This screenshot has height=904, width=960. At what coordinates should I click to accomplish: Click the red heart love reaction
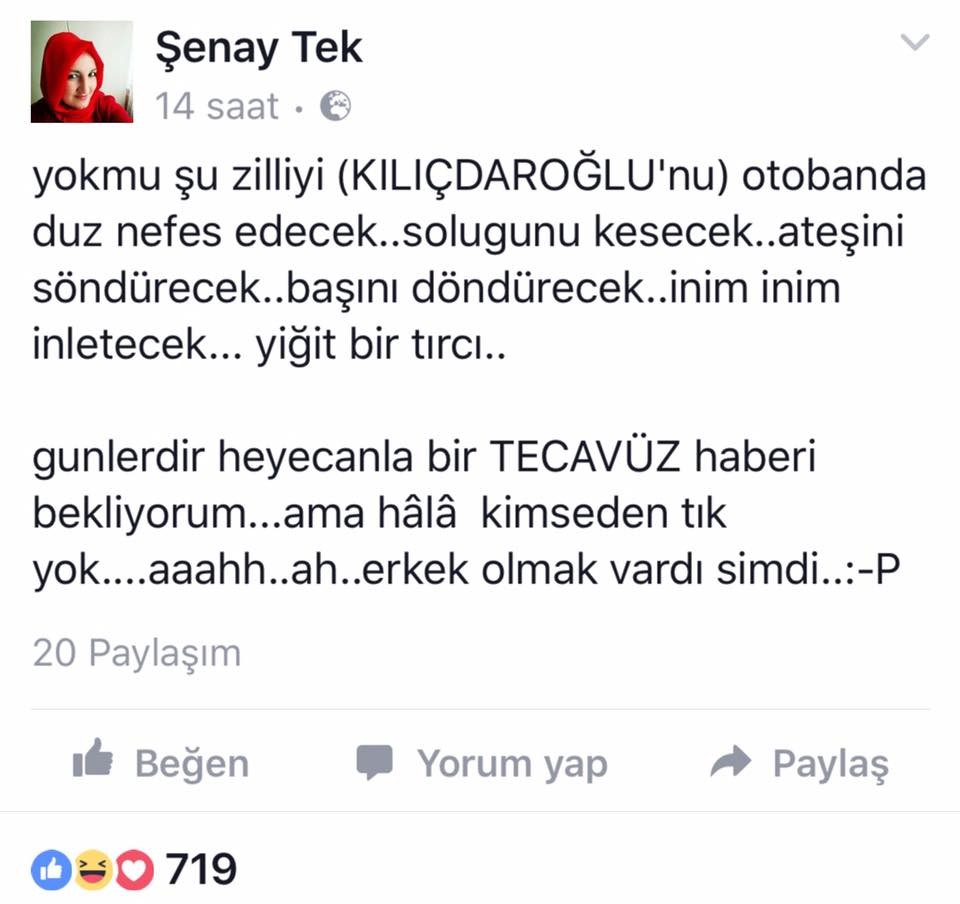[134, 869]
